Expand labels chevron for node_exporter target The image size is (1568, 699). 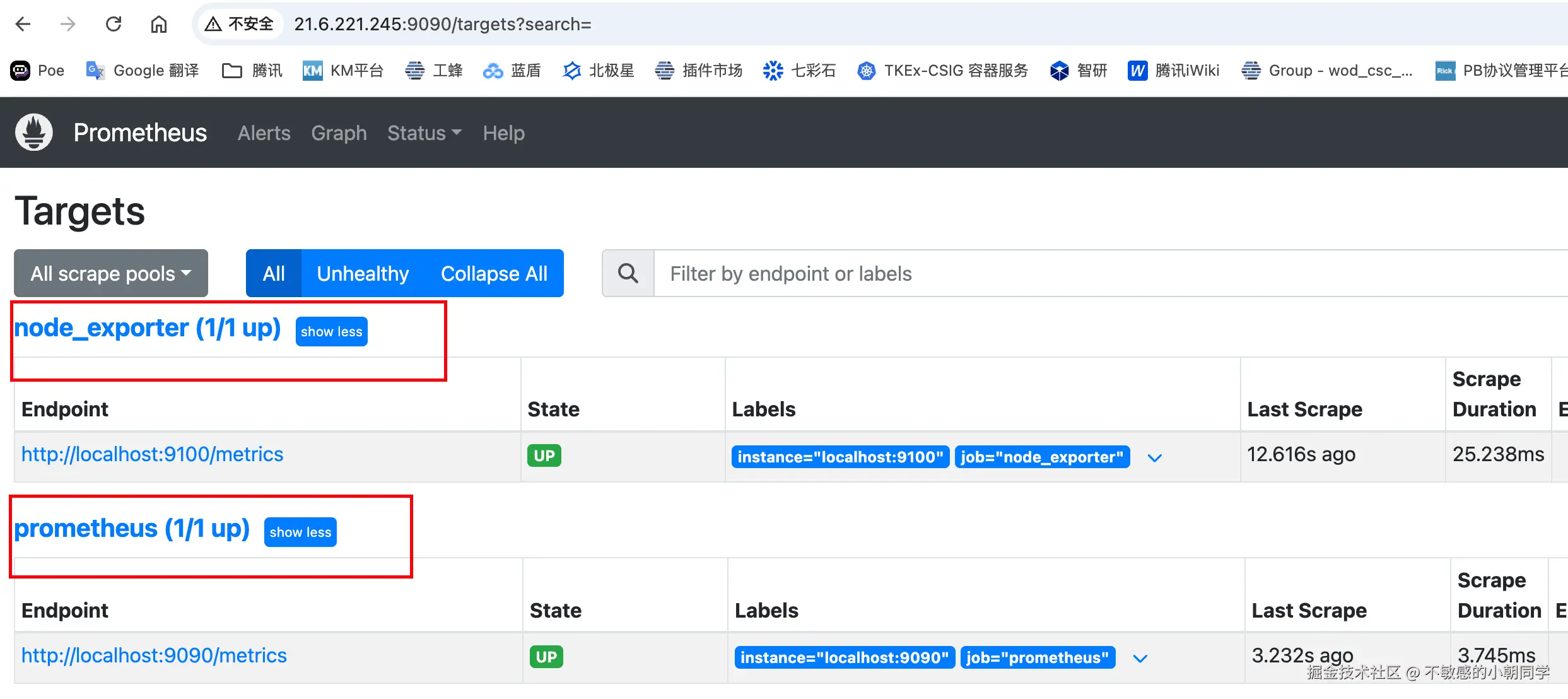1154,457
